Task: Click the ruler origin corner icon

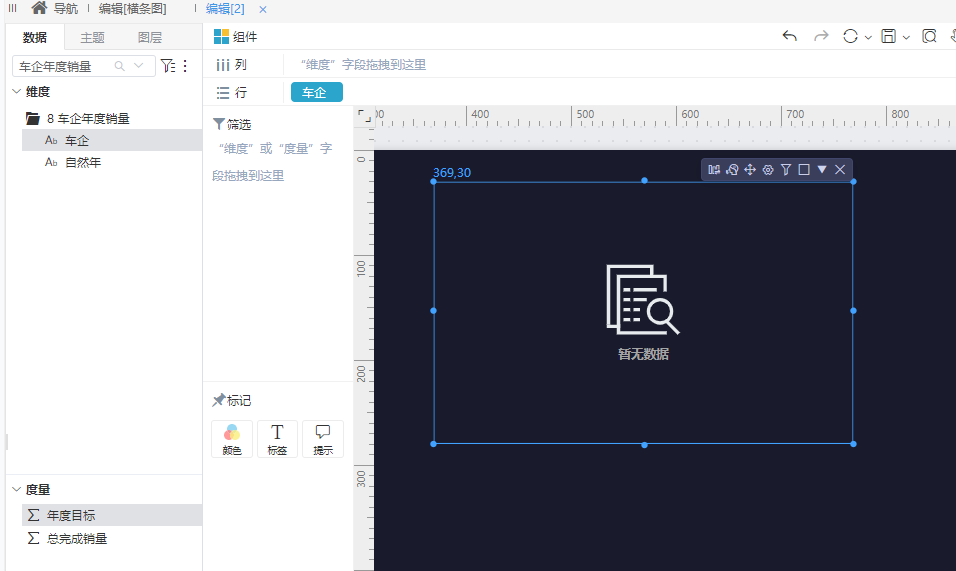Action: [x=364, y=116]
